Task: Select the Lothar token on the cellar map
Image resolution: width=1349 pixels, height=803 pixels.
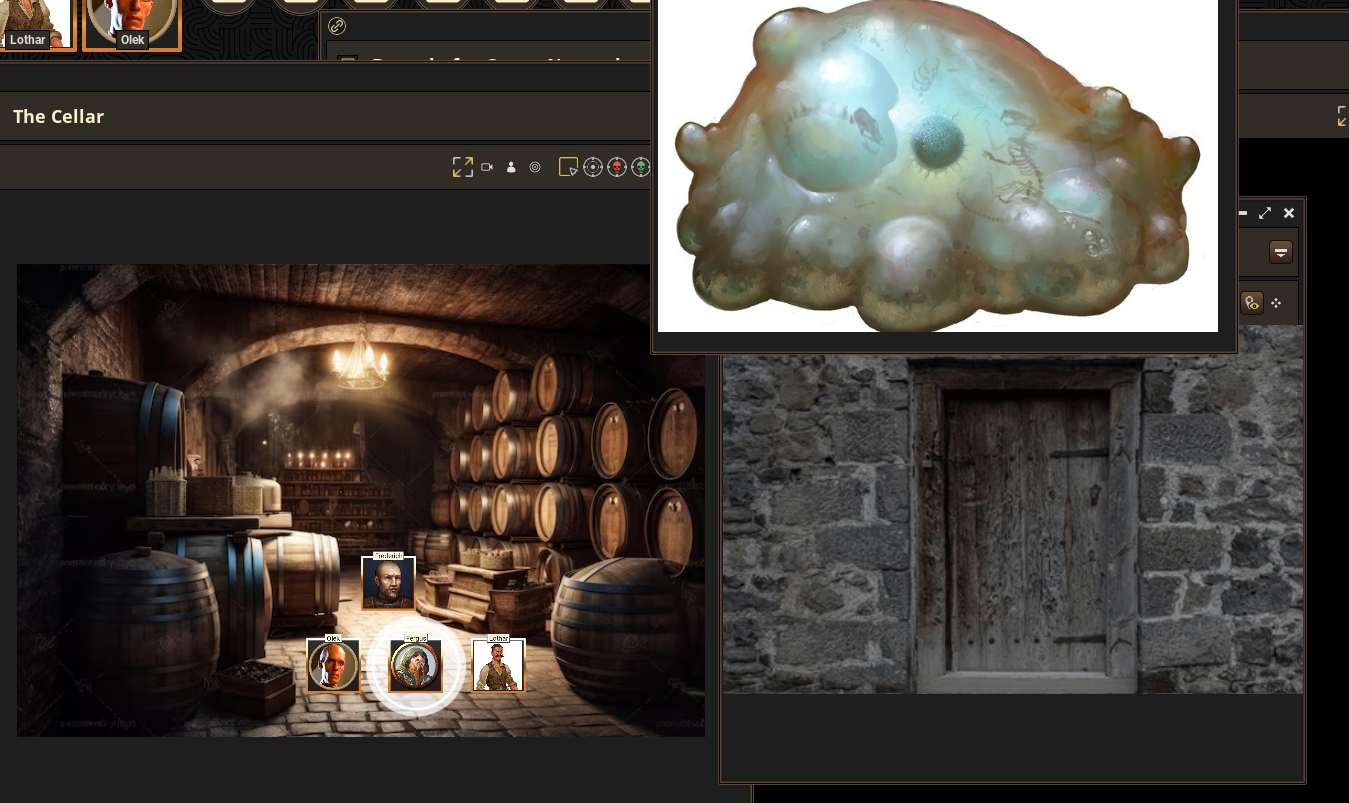Action: point(498,666)
